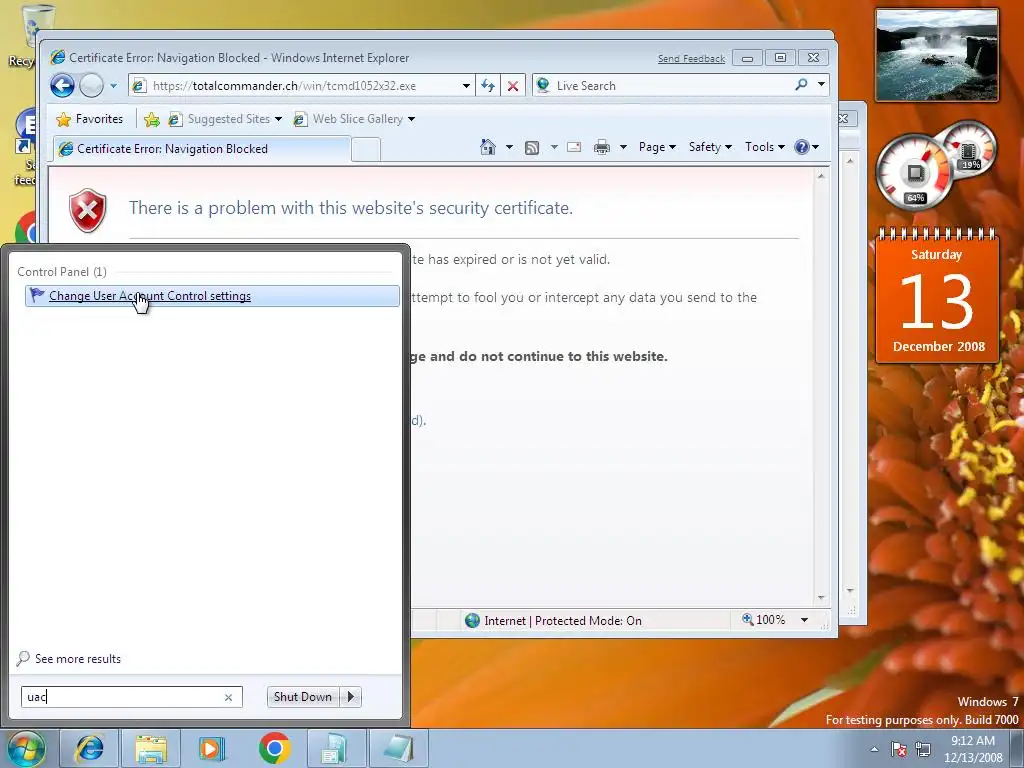The height and width of the screenshot is (768, 1024).
Task: Expand the Print options dropdown arrow
Action: click(623, 147)
